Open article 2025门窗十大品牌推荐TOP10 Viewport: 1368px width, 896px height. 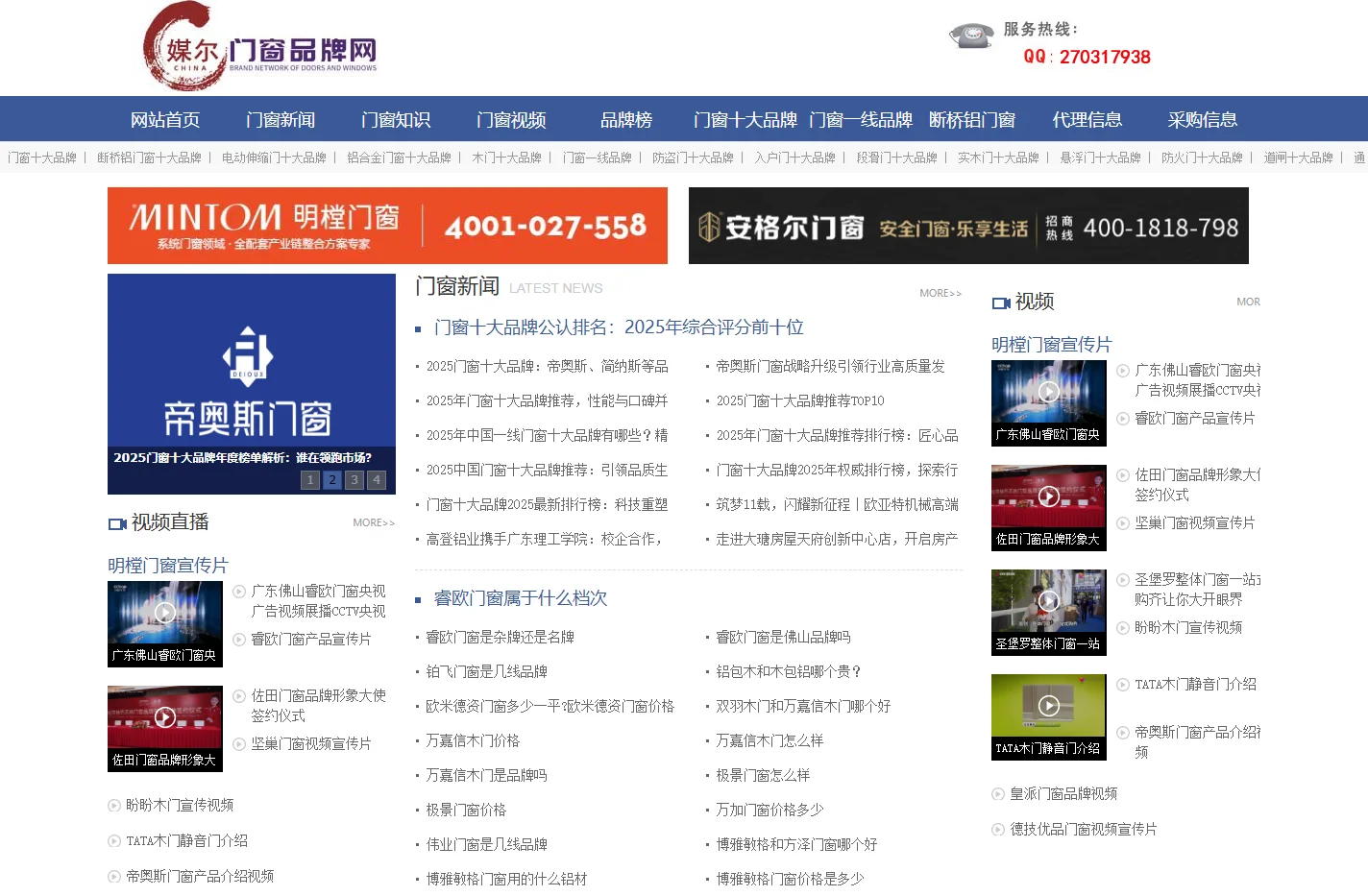tap(800, 401)
